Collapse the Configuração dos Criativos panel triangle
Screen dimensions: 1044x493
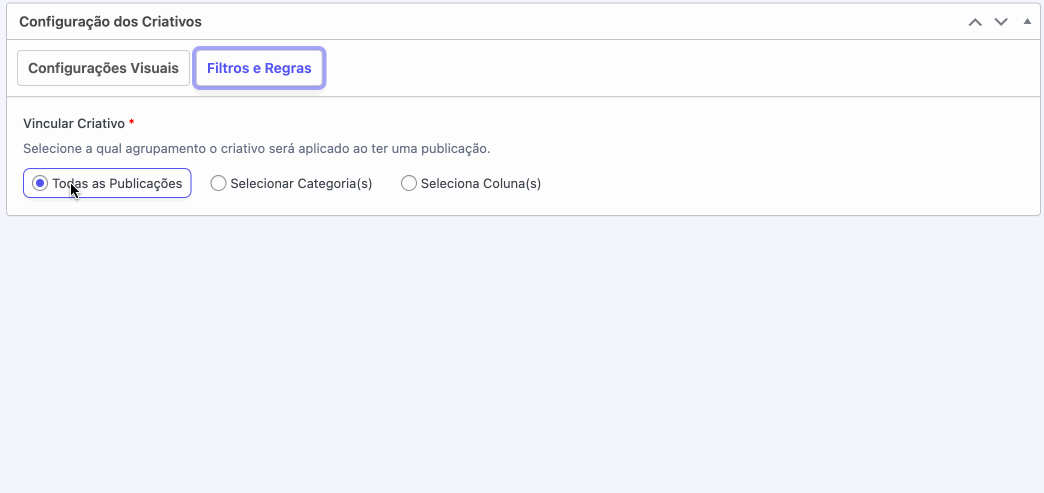[1027, 21]
